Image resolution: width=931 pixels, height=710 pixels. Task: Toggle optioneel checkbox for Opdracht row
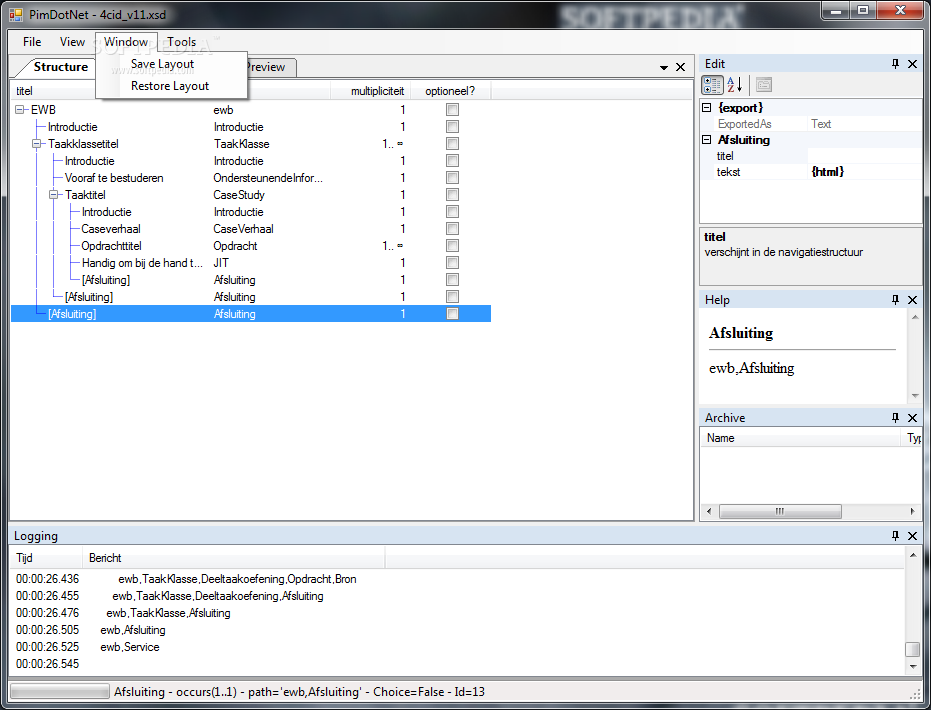(452, 246)
